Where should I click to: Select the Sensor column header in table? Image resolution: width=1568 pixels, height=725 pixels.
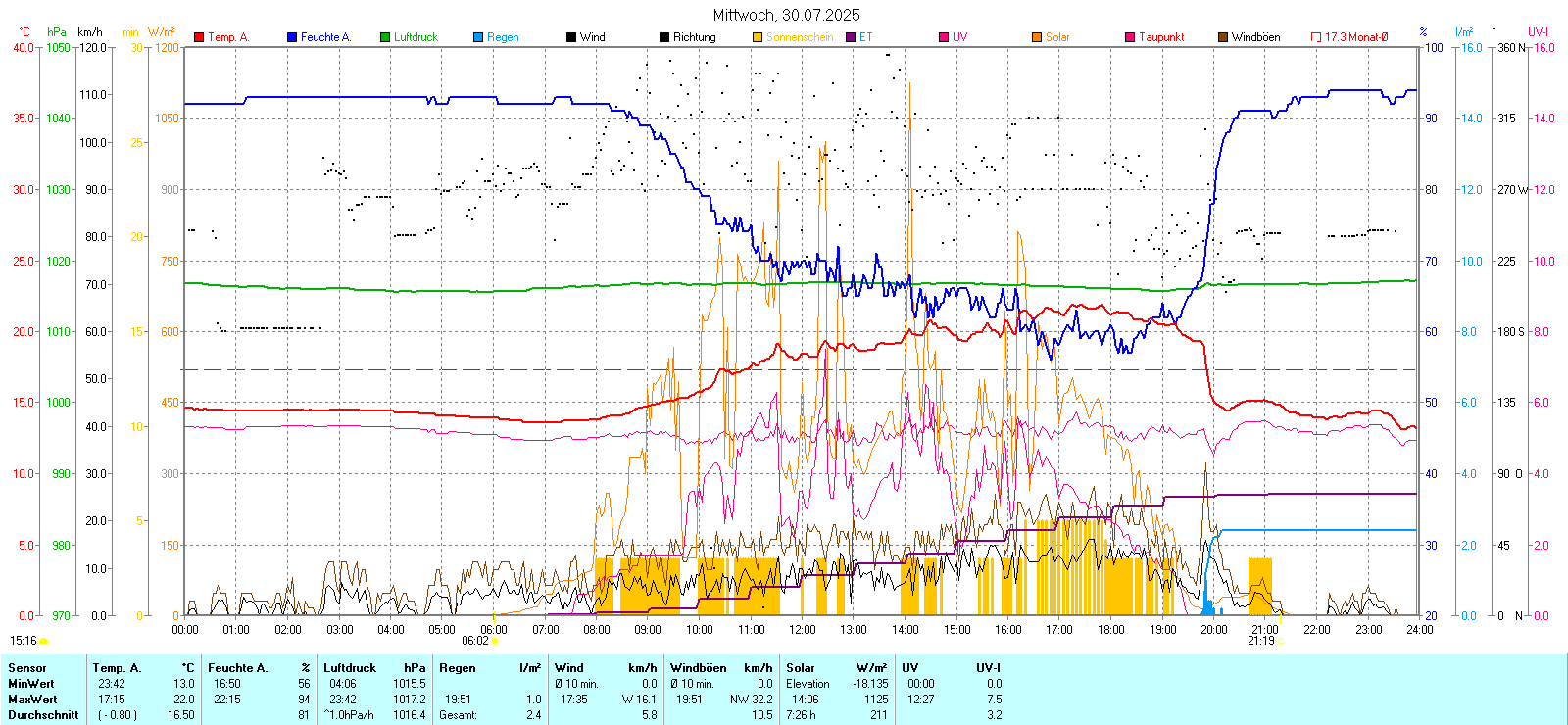[27, 668]
